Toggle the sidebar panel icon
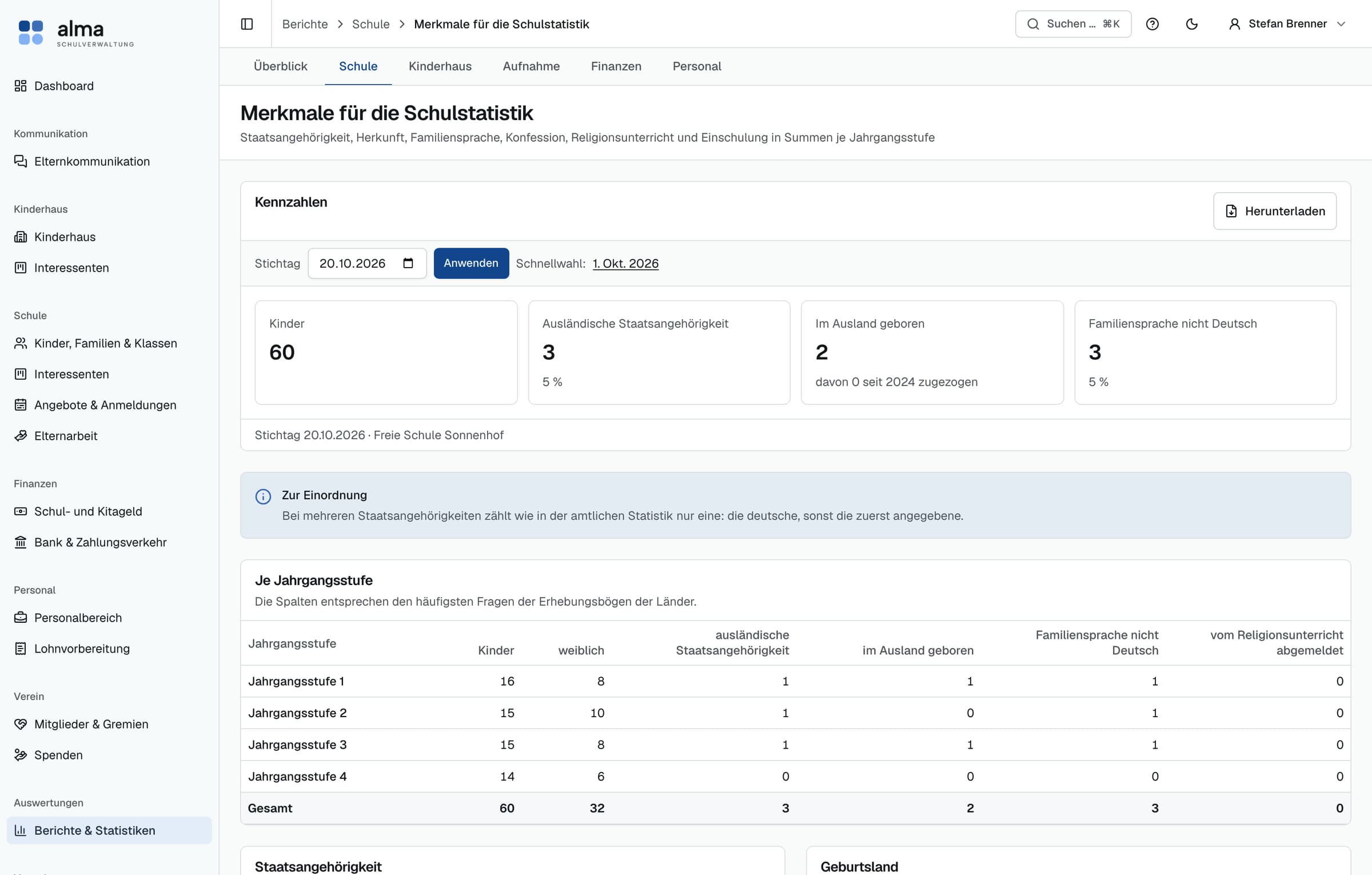 tap(247, 24)
